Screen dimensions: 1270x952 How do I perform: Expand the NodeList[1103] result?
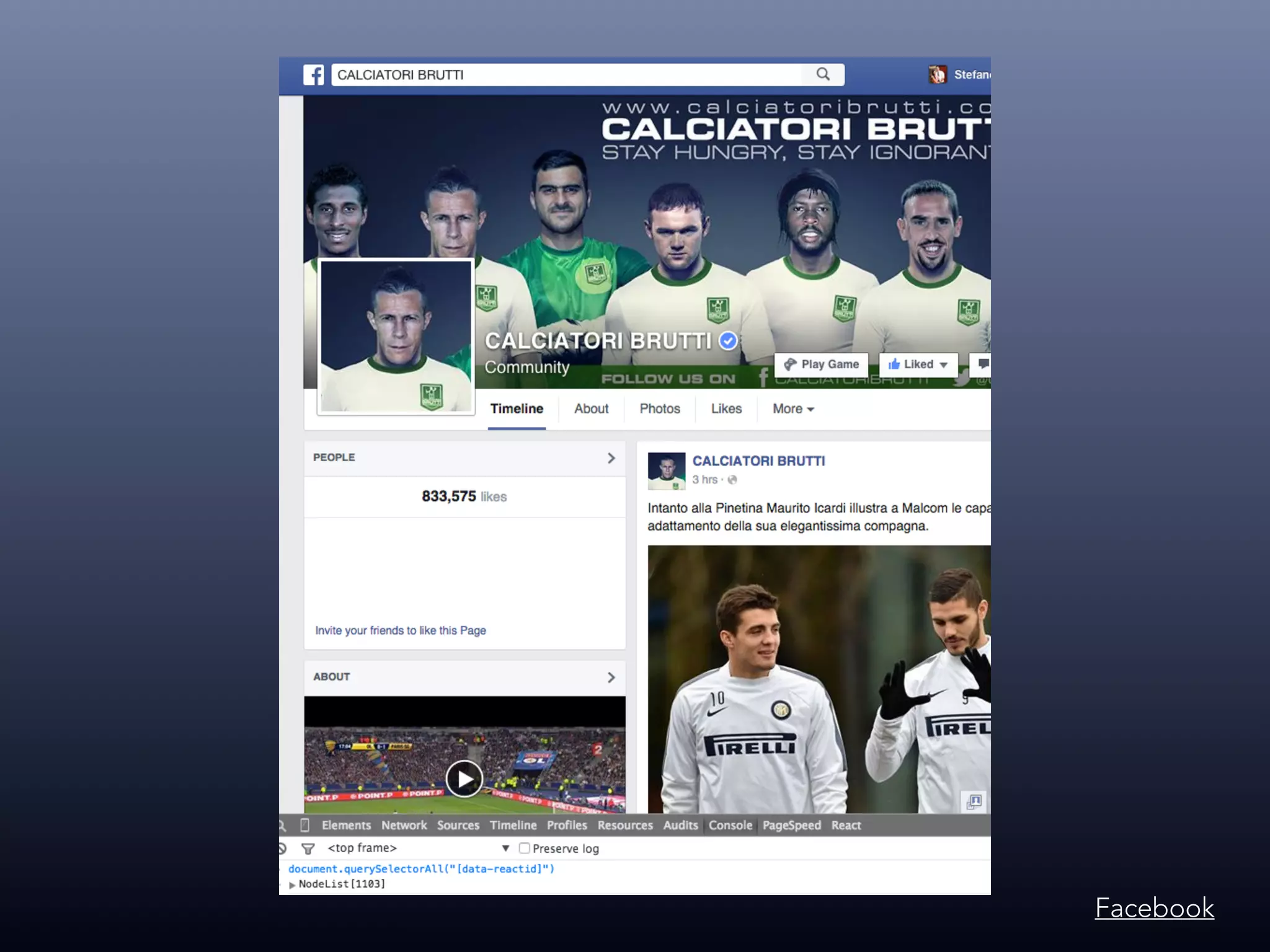(292, 884)
